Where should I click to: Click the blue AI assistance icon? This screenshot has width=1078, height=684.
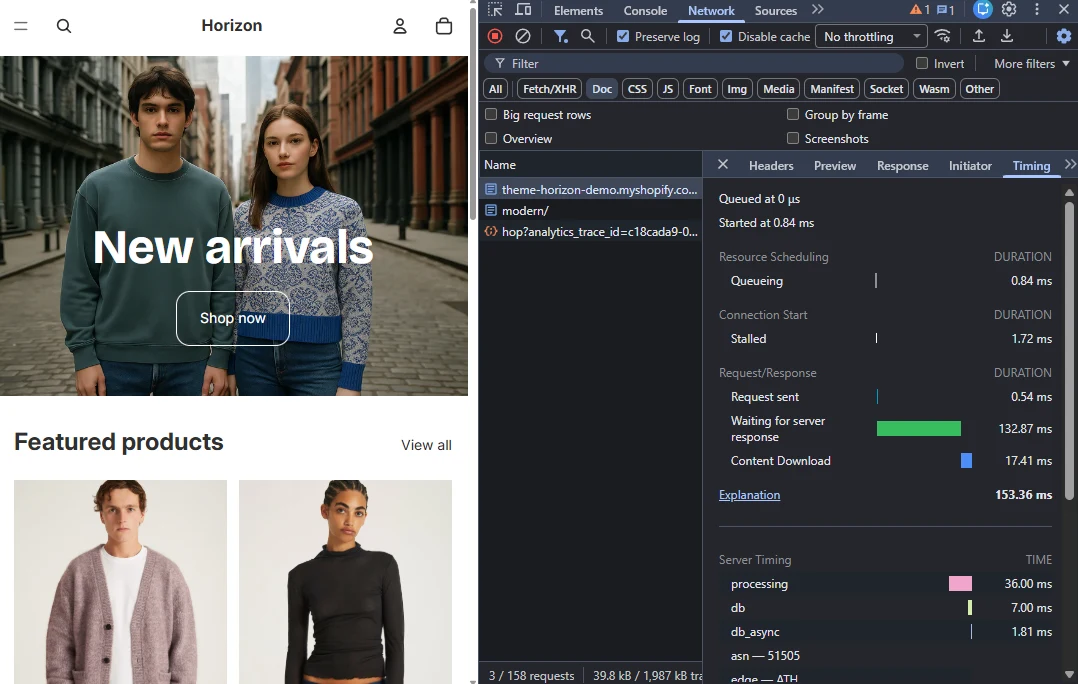coord(982,10)
